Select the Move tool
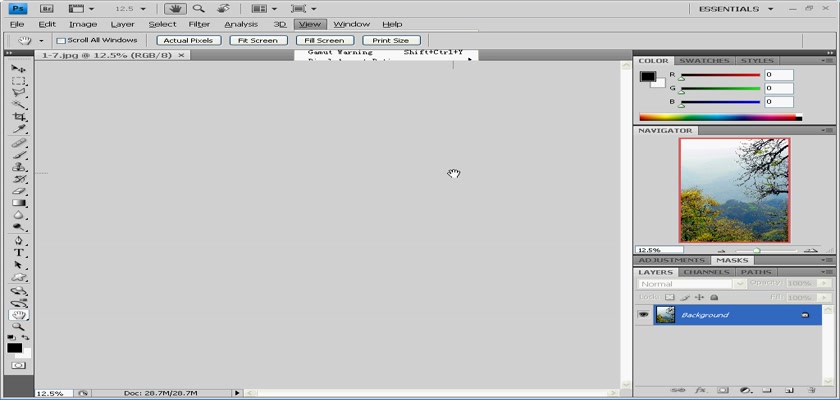Viewport: 840px width, 400px height. tap(19, 68)
